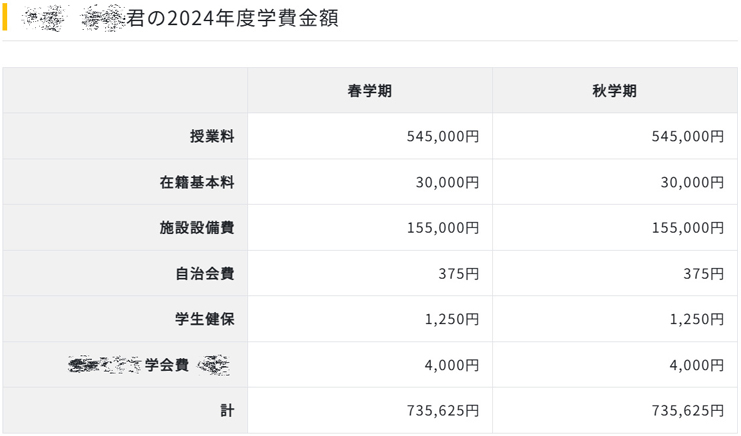The width and height of the screenshot is (741, 436).
Task: Select the spring 学生健保 1,250円 cell
Action: (452, 320)
